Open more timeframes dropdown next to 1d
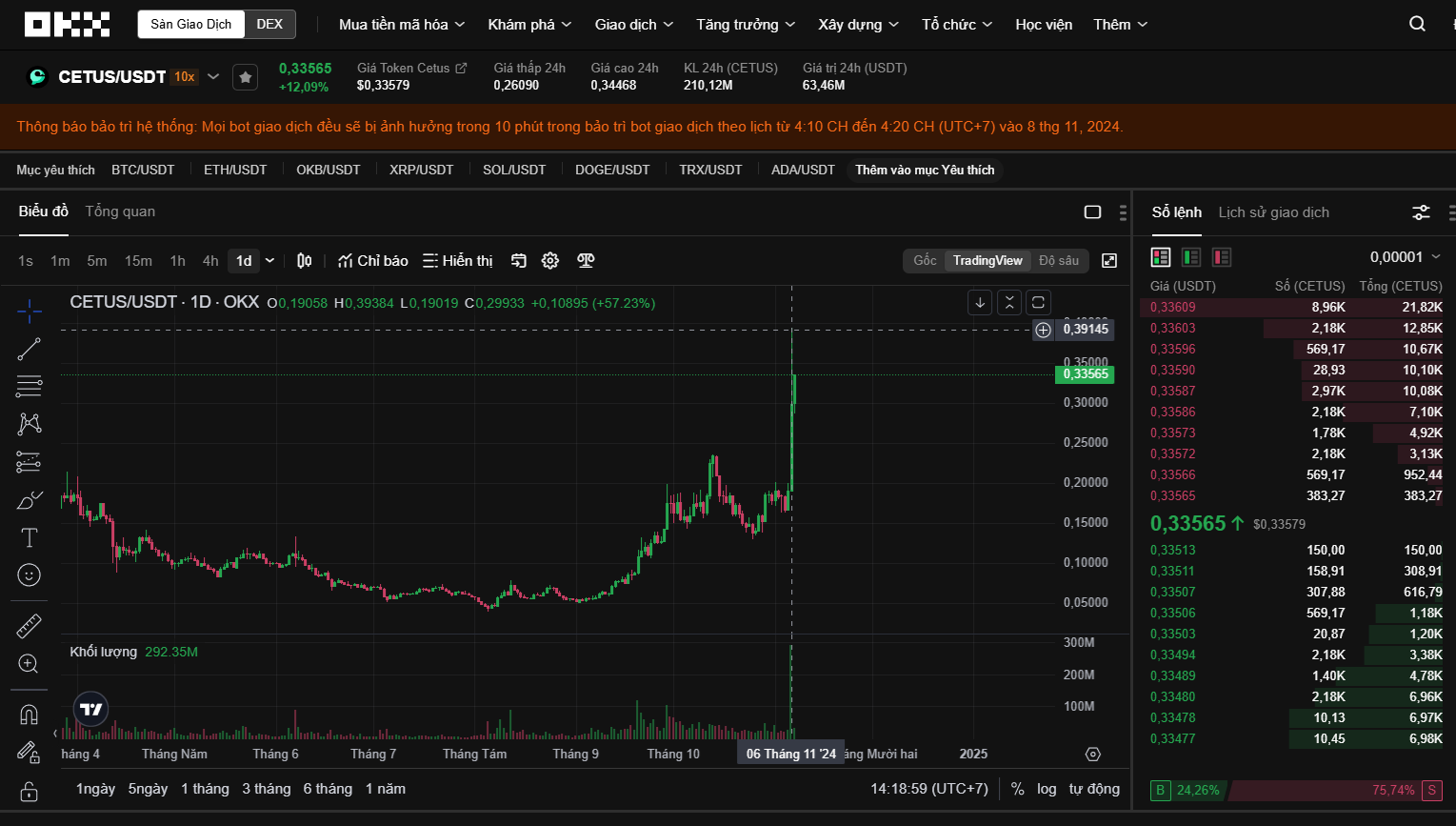 [270, 261]
